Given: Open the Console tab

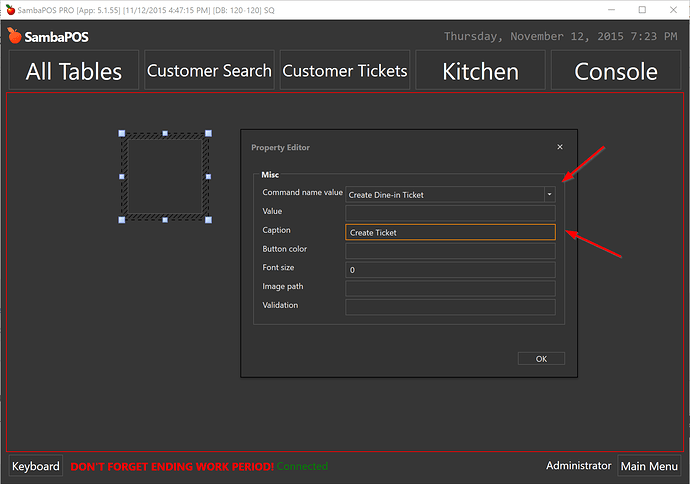Looking at the screenshot, I should (x=616, y=71).
